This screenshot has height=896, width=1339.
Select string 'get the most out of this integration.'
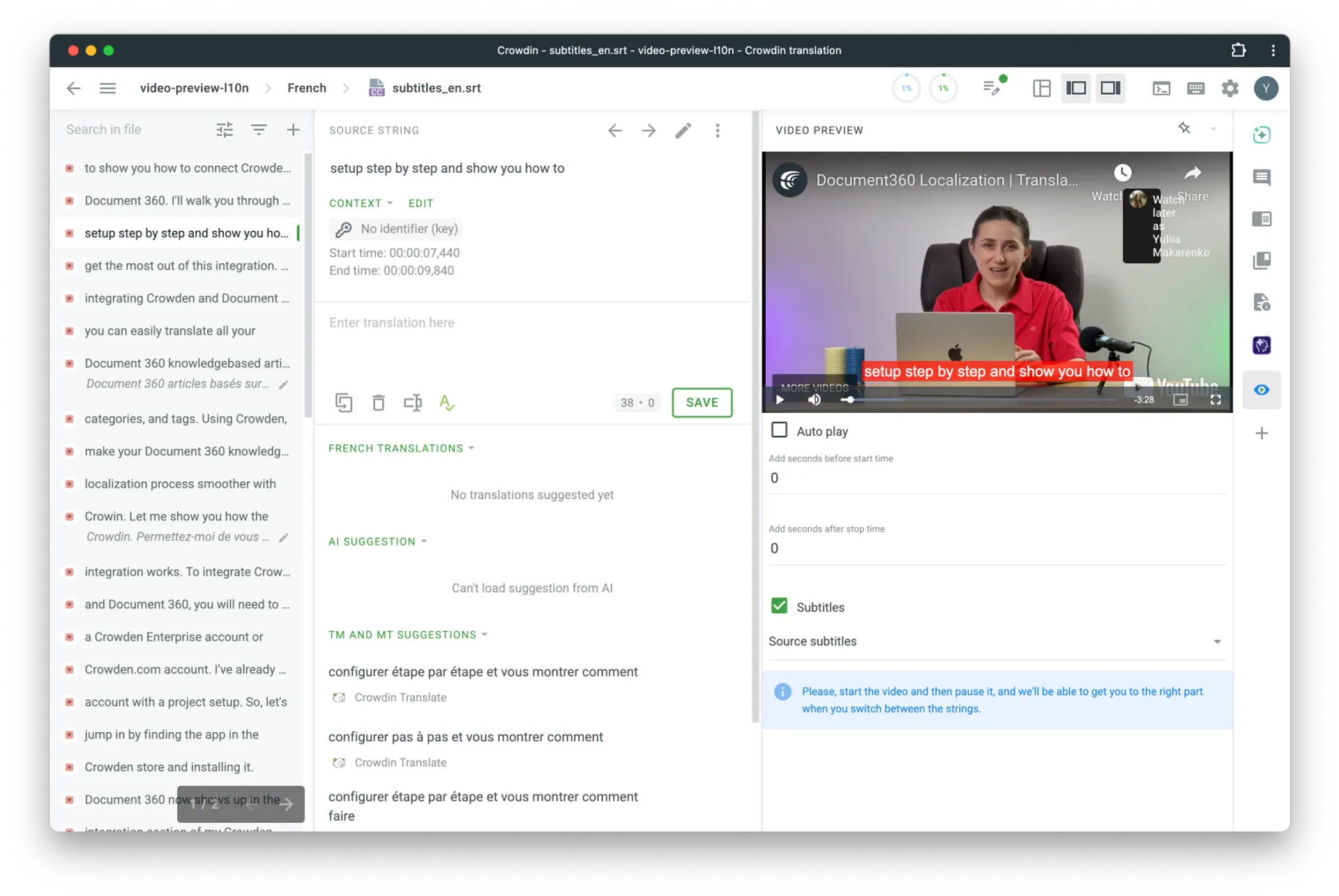[179, 266]
